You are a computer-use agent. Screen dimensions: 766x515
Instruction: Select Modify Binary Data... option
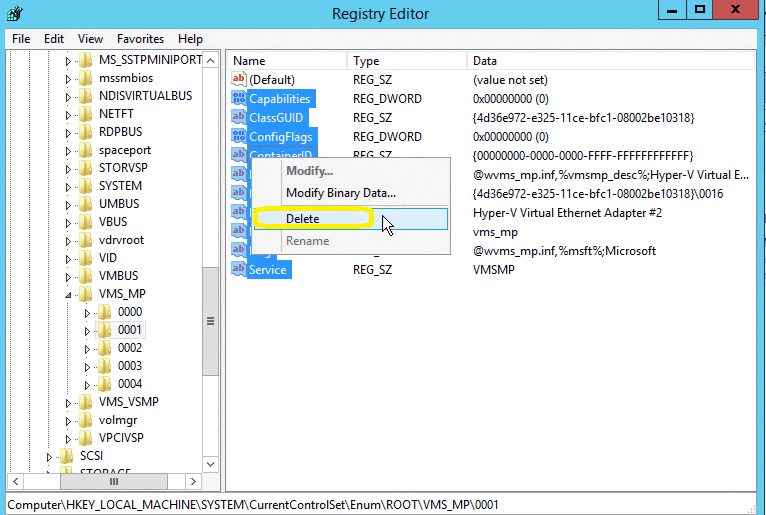click(x=341, y=193)
